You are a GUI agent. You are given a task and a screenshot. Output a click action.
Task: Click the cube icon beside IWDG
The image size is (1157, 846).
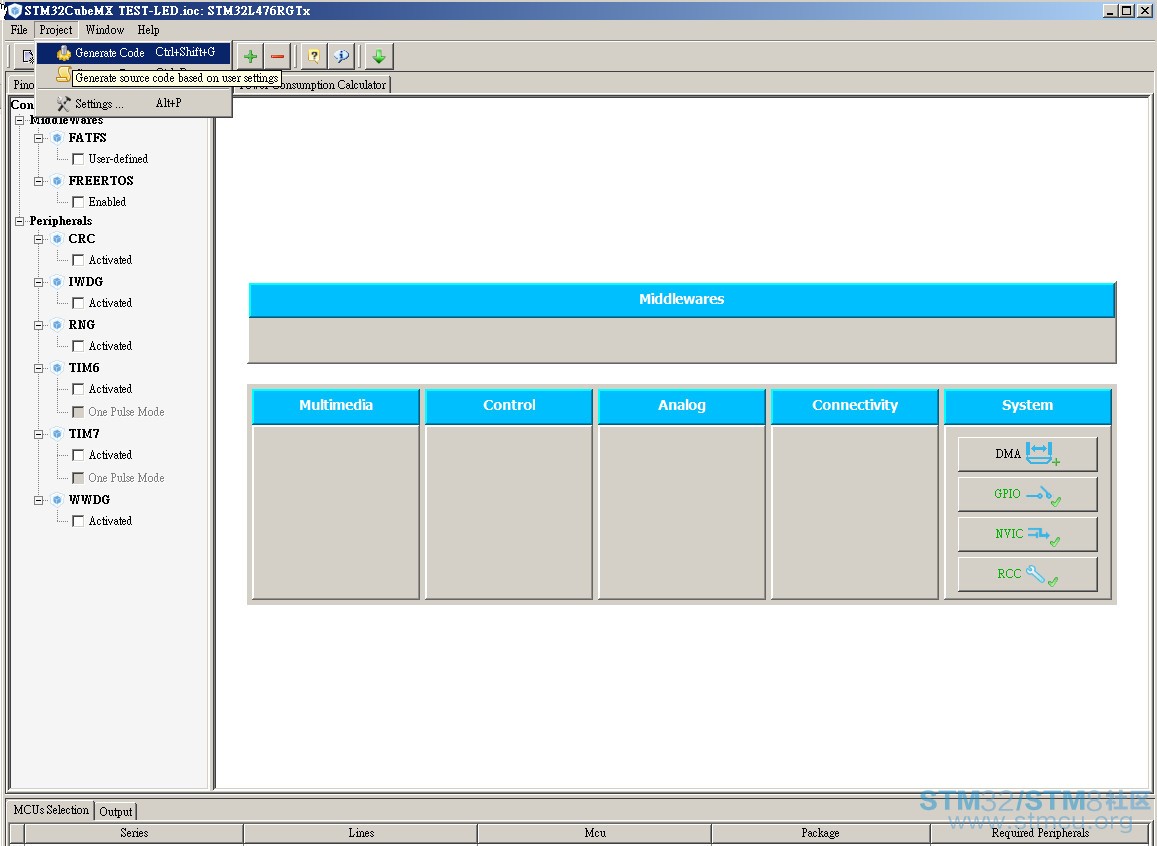coord(57,282)
